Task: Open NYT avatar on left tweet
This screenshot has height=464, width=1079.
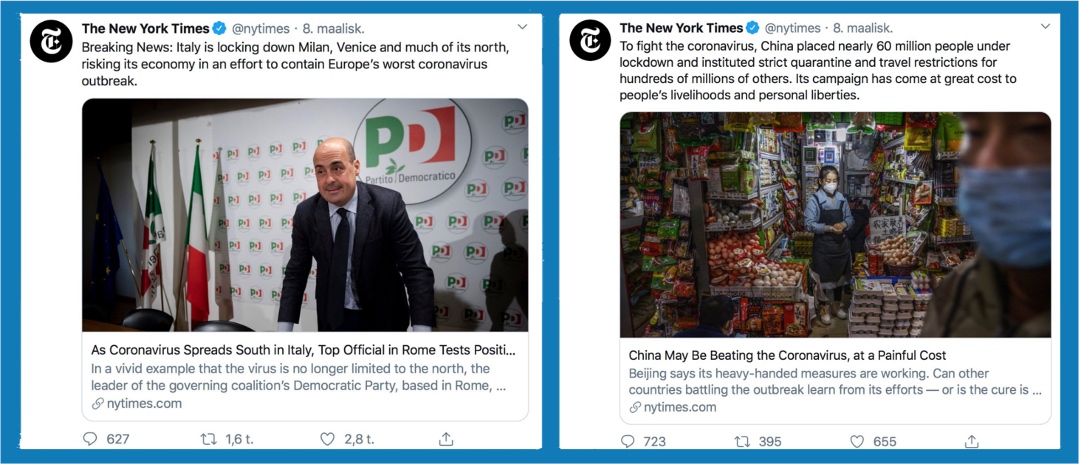Action: tap(50, 40)
